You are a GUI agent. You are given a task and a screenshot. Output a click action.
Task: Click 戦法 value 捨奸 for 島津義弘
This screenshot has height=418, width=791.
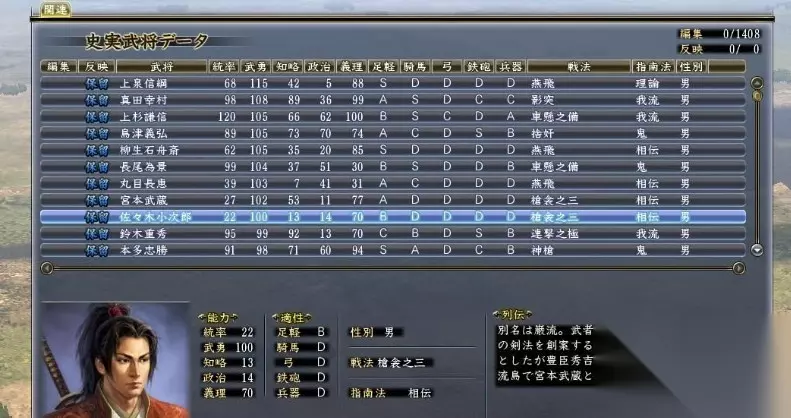[542, 133]
